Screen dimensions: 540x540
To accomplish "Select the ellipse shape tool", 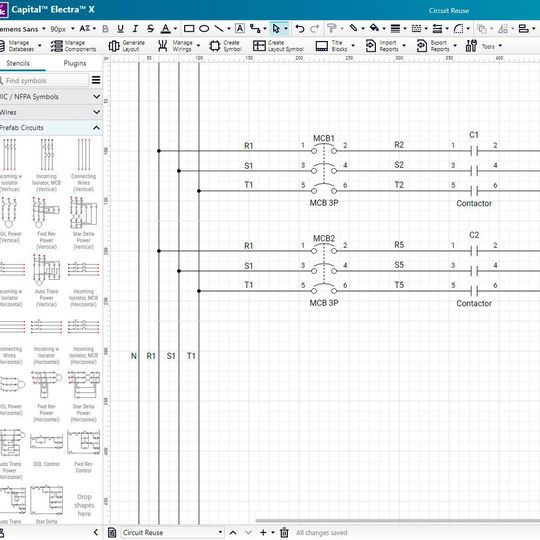I will [x=204, y=29].
